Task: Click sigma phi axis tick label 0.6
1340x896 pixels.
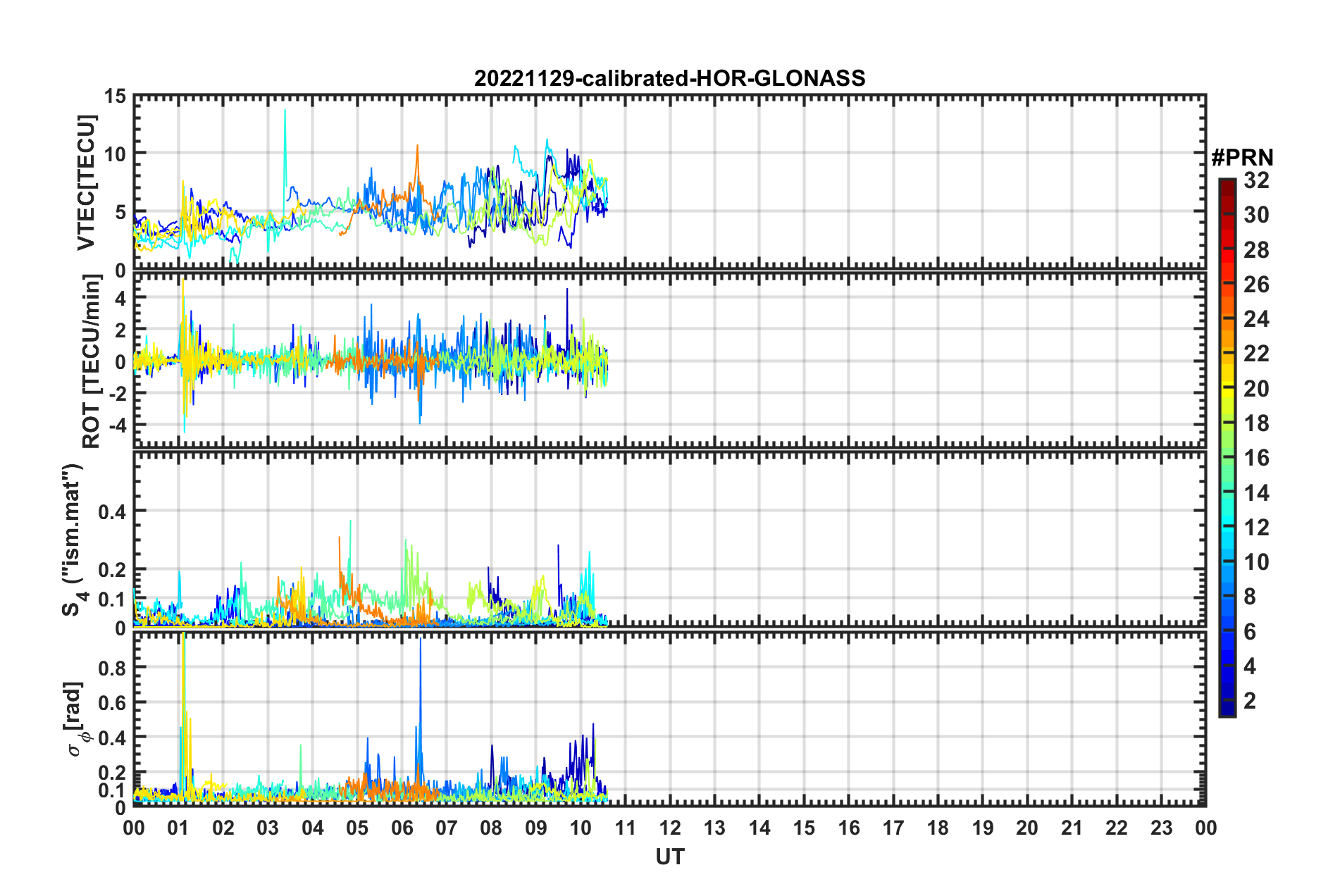Action: point(112,703)
